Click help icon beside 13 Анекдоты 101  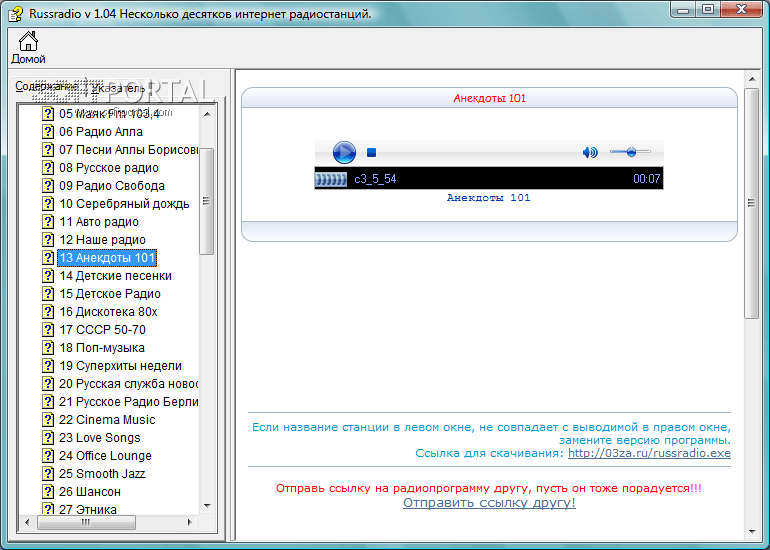(x=48, y=258)
